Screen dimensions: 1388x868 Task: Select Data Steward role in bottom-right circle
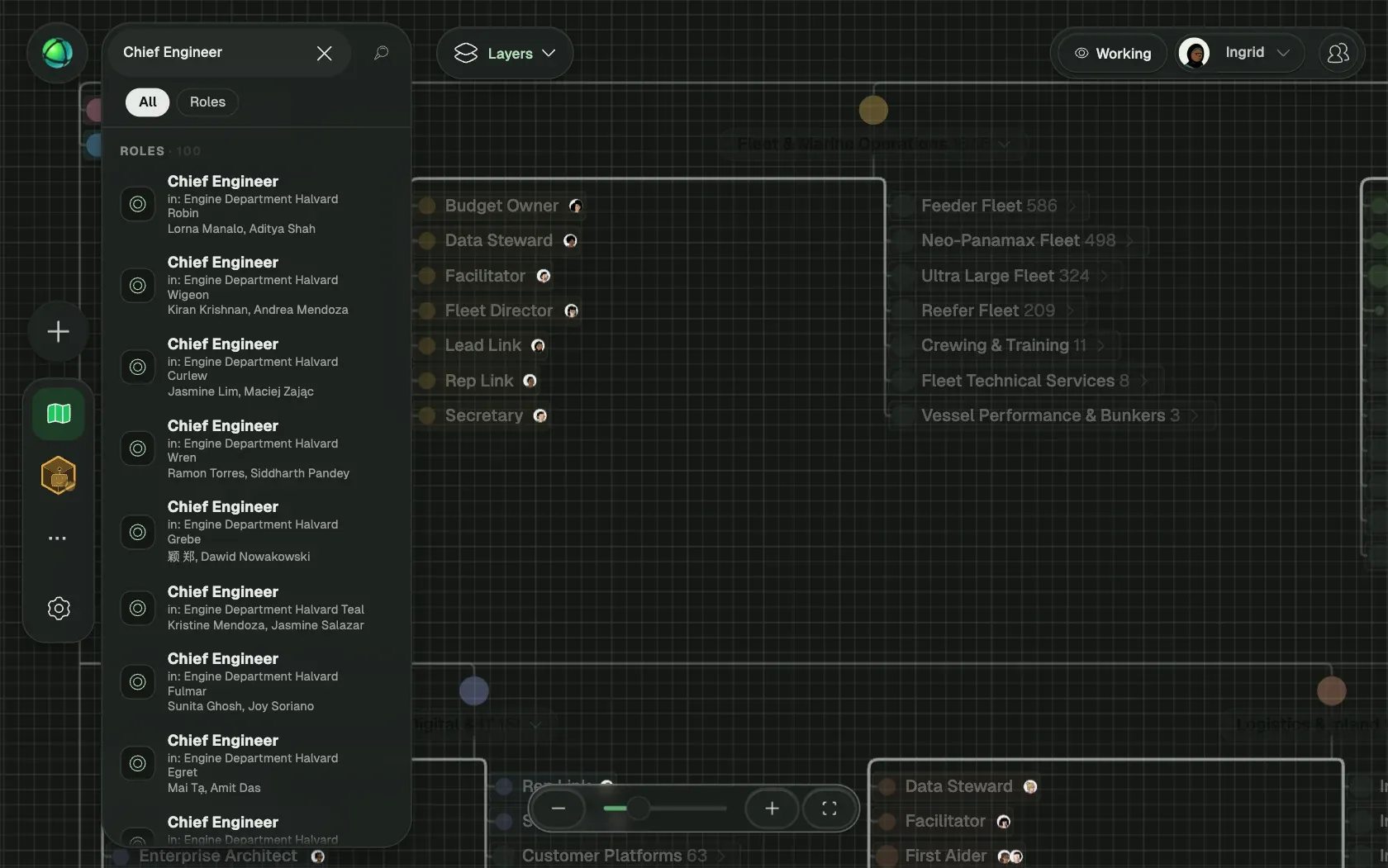point(958,786)
